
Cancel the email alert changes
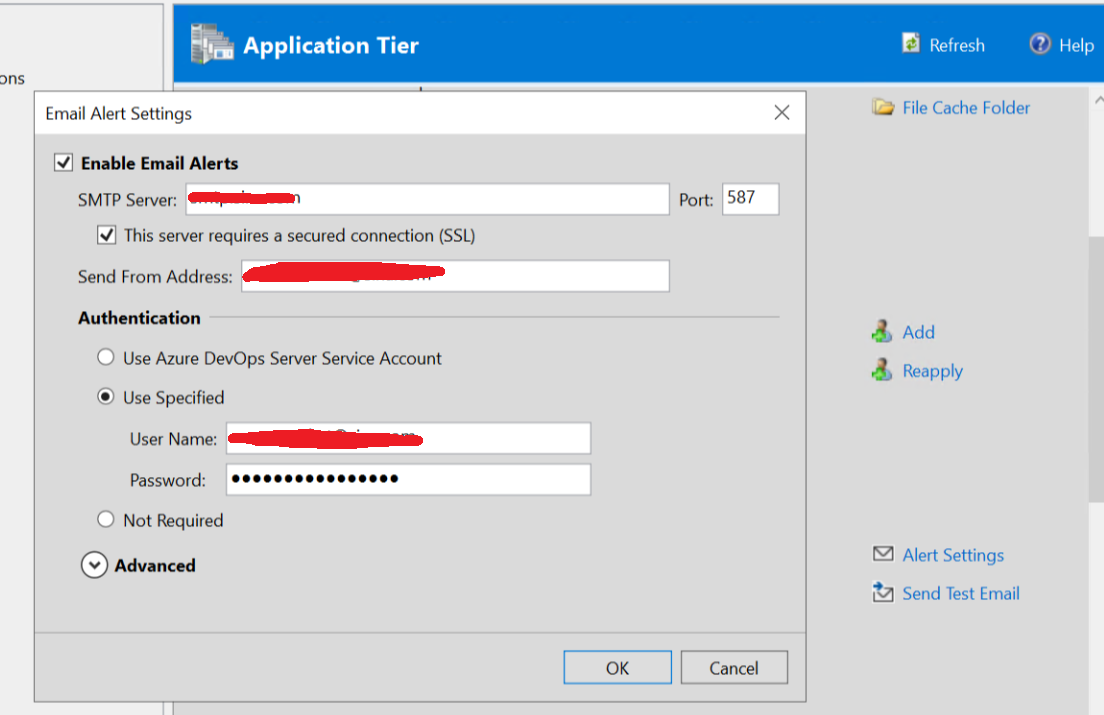(734, 667)
